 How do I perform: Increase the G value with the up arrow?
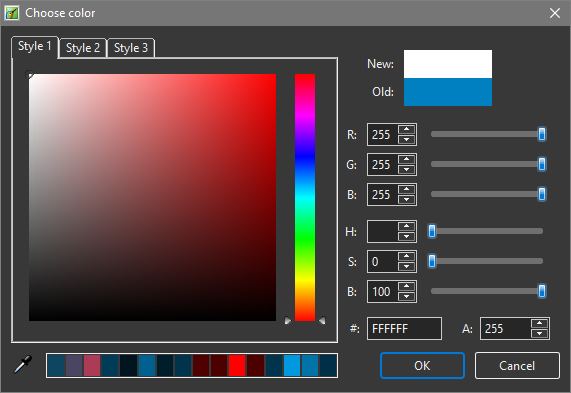pyautogui.click(x=406, y=159)
